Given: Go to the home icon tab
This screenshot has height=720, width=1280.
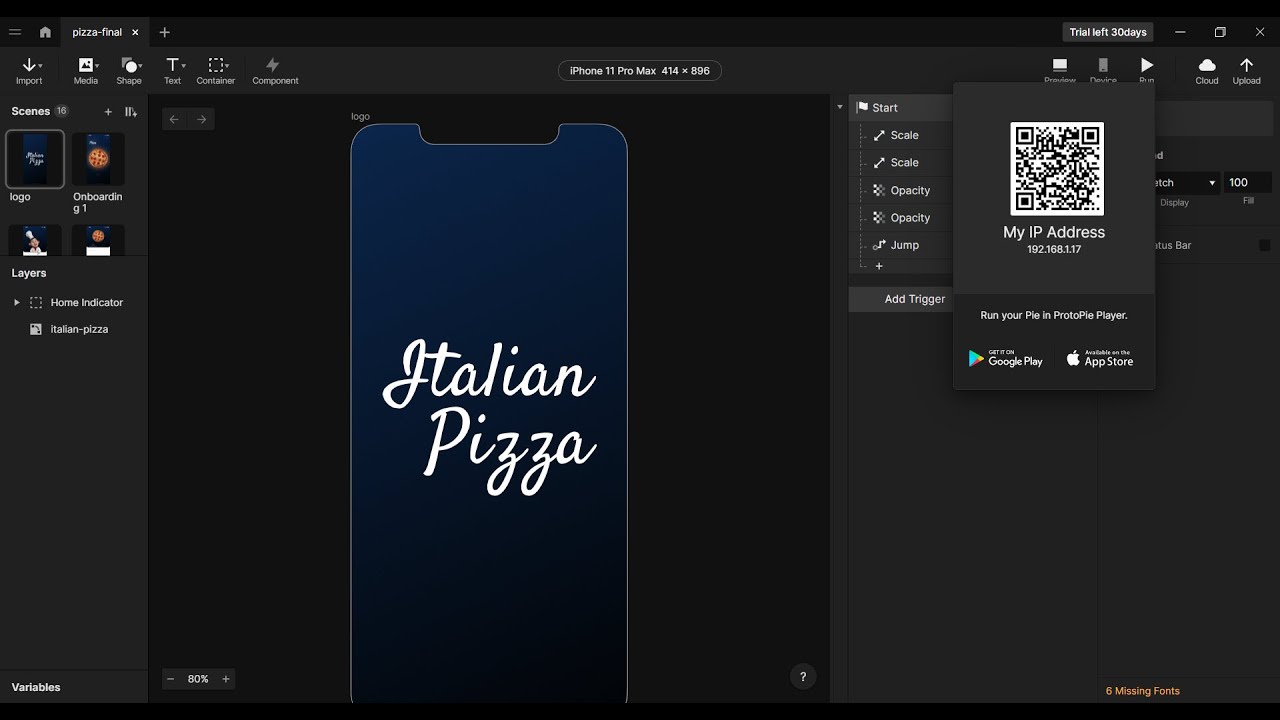Looking at the screenshot, I should click(45, 32).
